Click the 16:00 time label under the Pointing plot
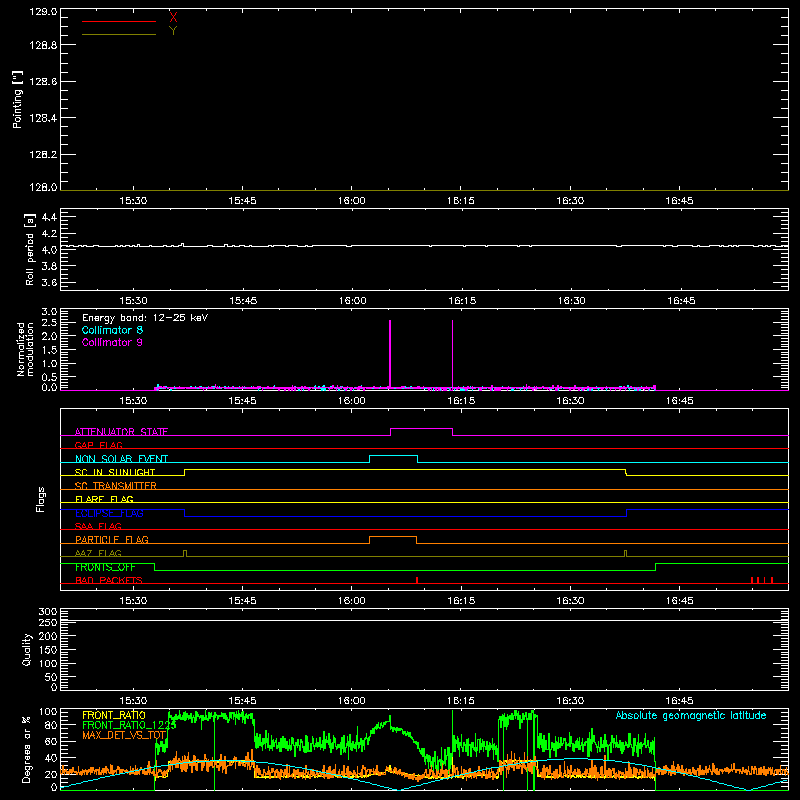Image resolution: width=800 pixels, height=800 pixels. 352,201
